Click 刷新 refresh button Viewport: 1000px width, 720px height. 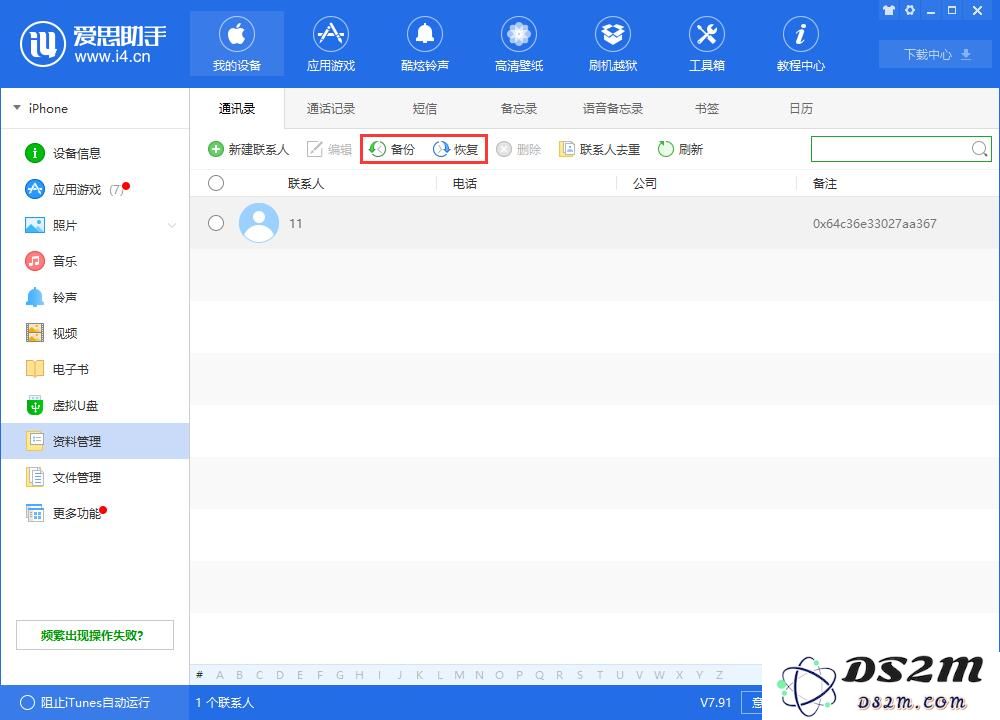(680, 149)
